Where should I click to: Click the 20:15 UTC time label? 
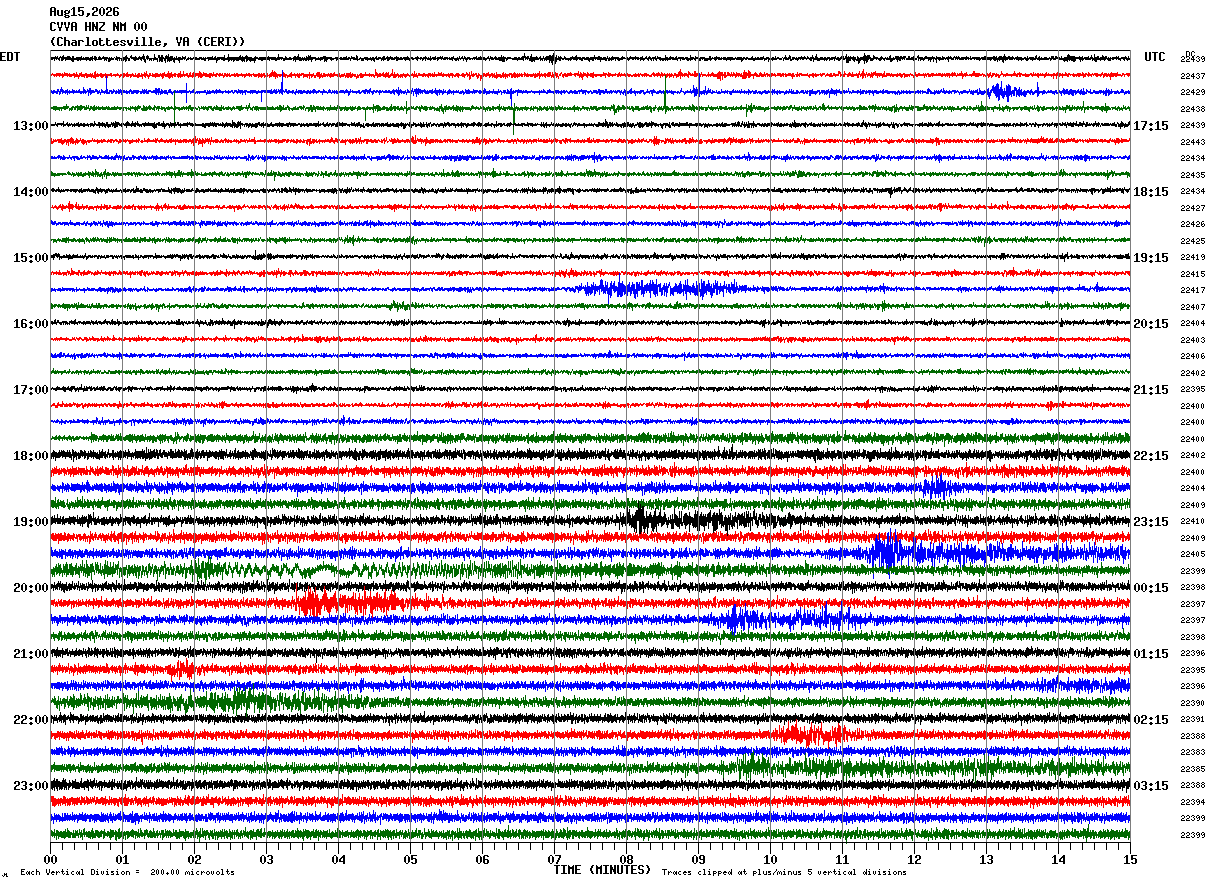pyautogui.click(x=1151, y=324)
